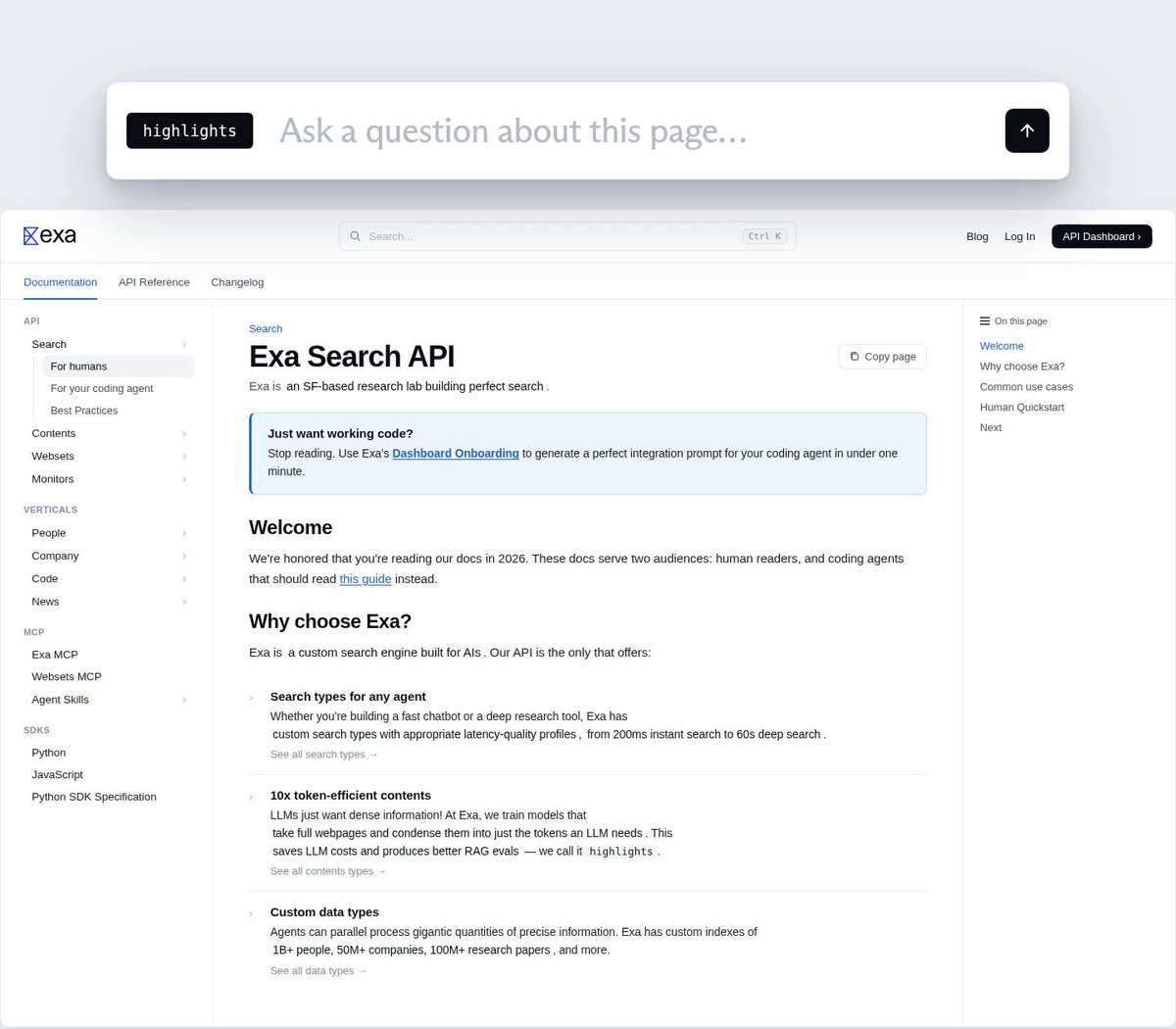
Task: Jump to Why choose Exa? section
Action: tap(1022, 367)
